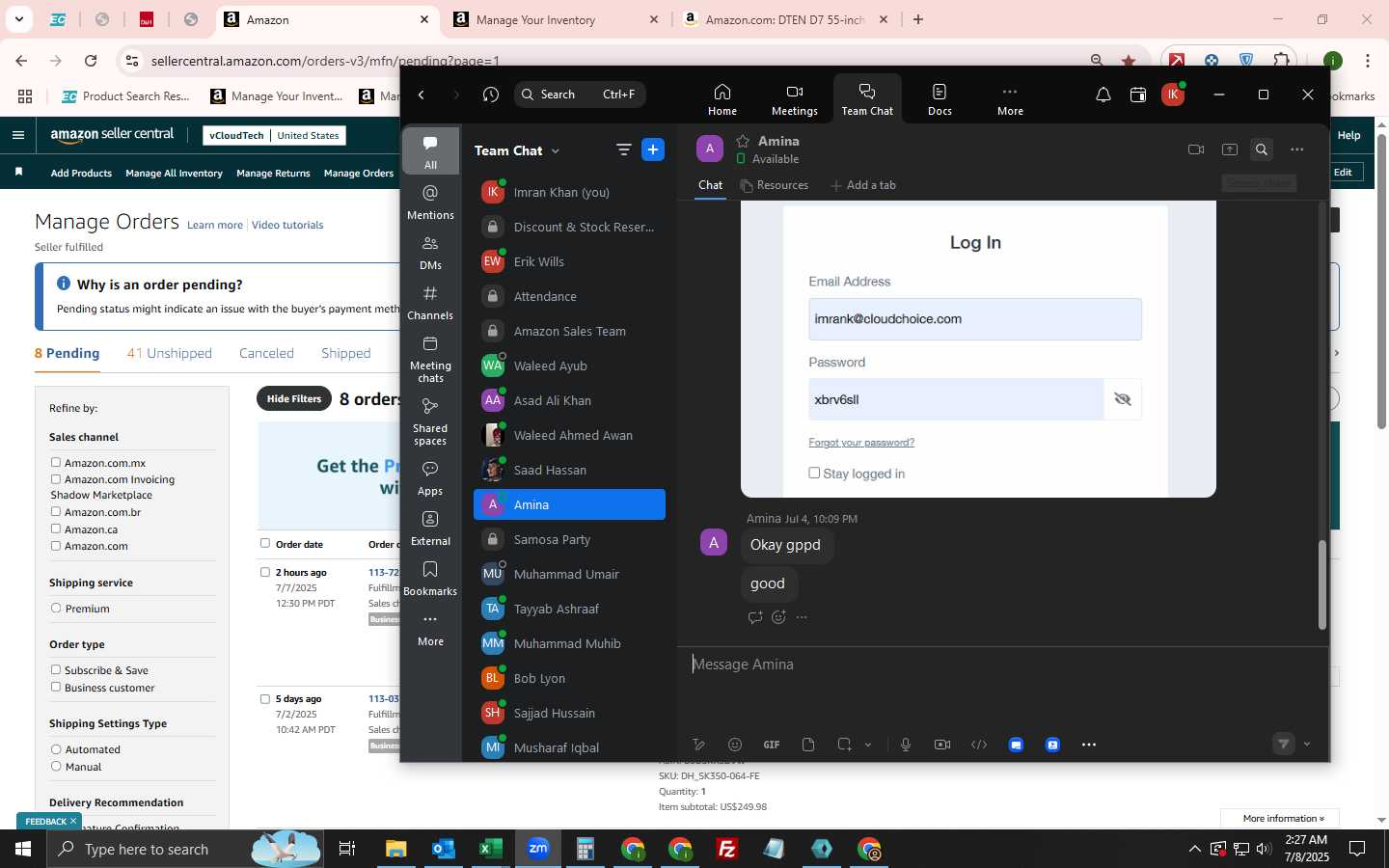The image size is (1389, 868).
Task: Click the chat vertical scrollbar
Action: [x=1322, y=584]
